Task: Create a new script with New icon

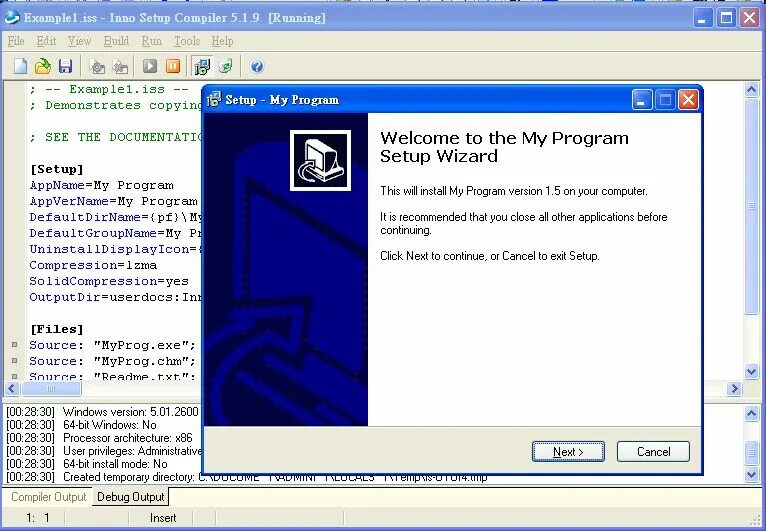Action: [x=20, y=66]
